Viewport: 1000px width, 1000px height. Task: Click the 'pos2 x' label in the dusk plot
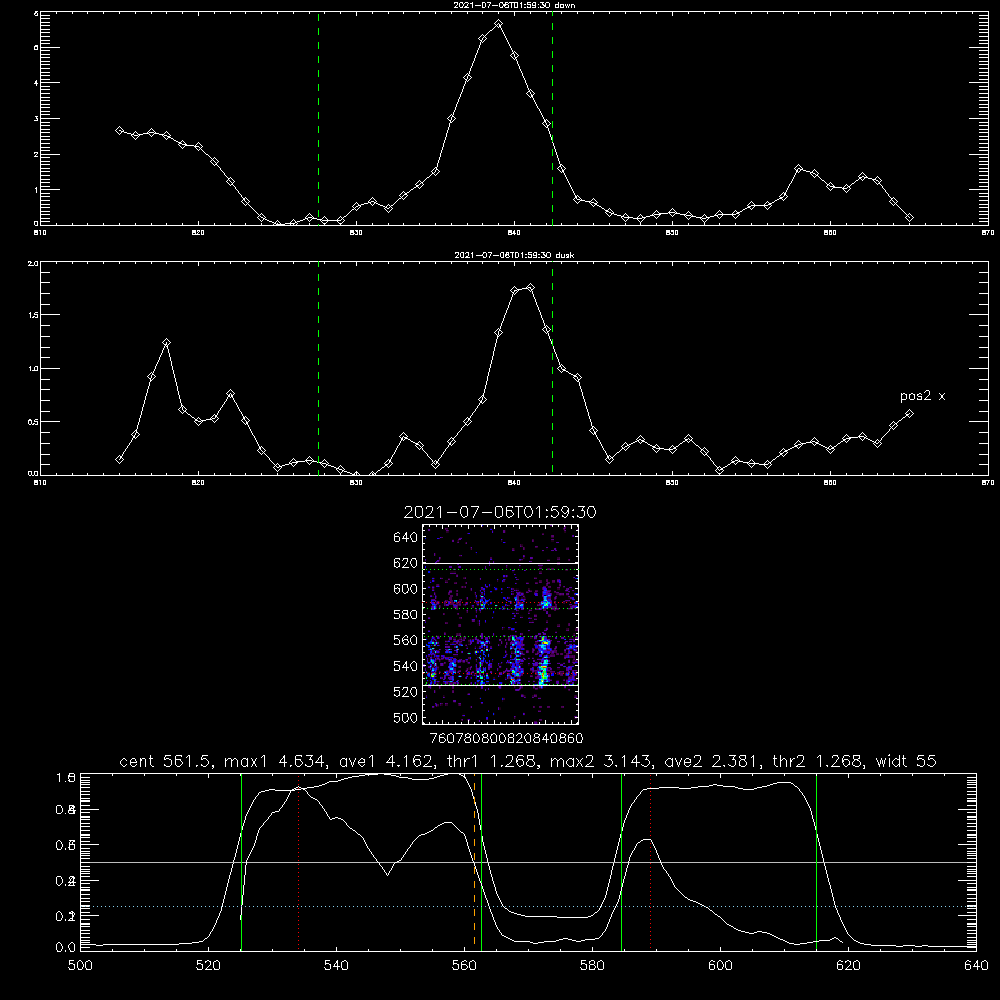pyautogui.click(x=922, y=396)
